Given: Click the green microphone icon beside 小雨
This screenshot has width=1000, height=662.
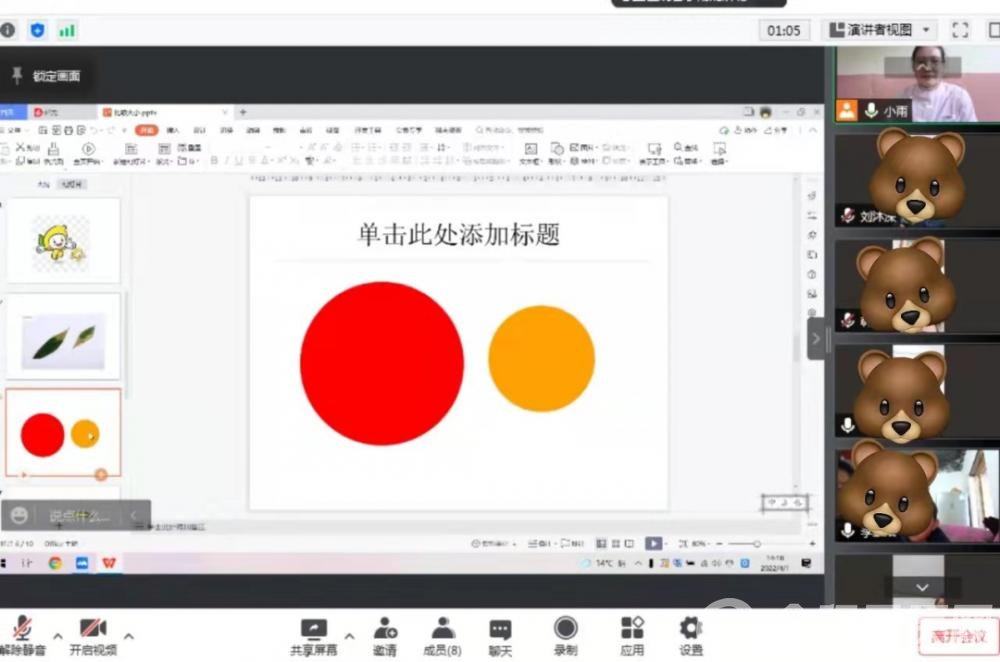Looking at the screenshot, I should click(x=871, y=110).
